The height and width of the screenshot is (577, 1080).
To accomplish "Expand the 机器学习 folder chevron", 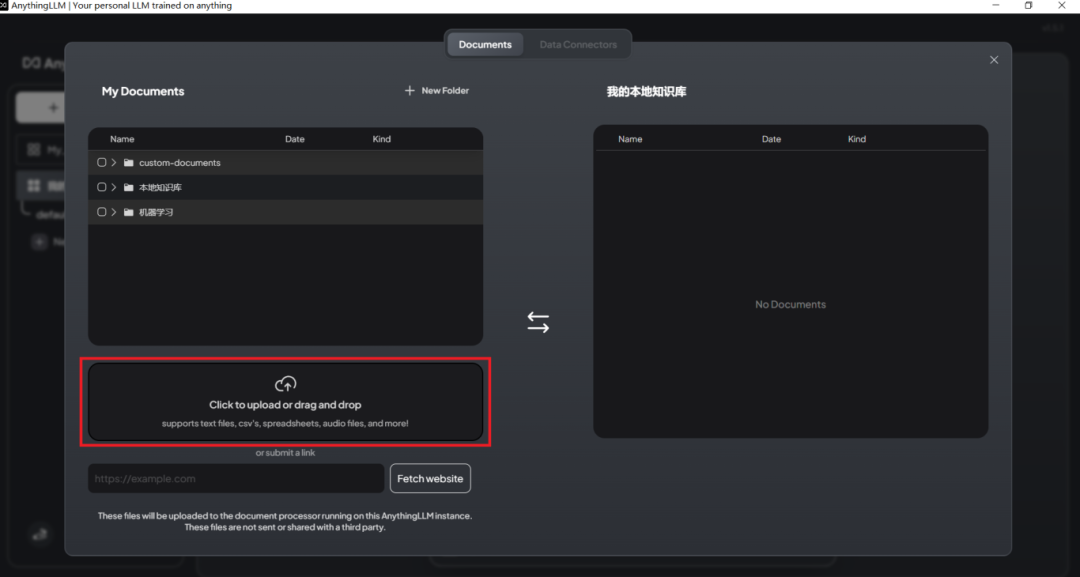I will coord(114,212).
